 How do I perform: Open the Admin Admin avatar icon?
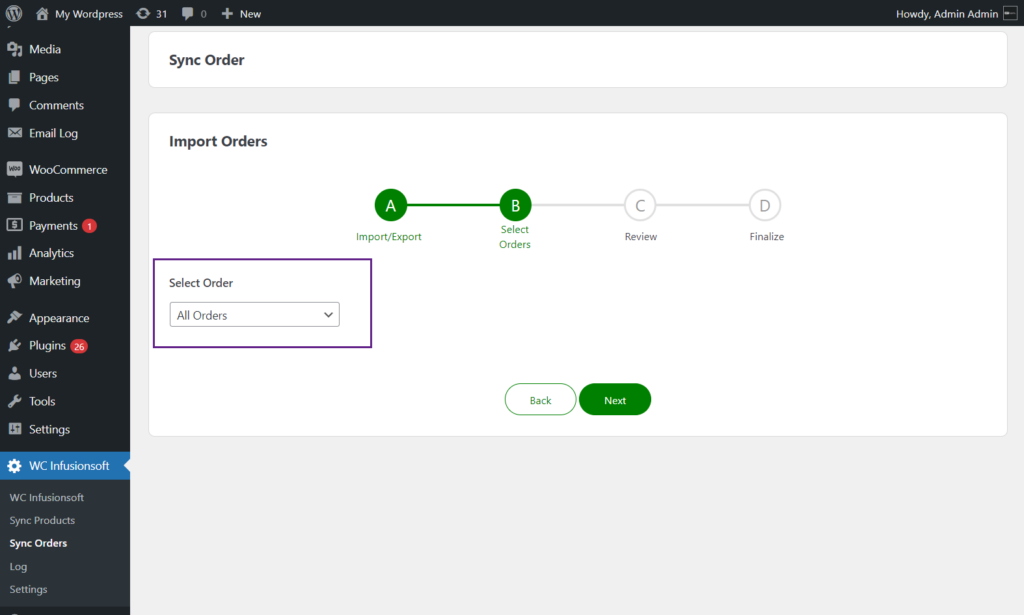tap(1010, 13)
